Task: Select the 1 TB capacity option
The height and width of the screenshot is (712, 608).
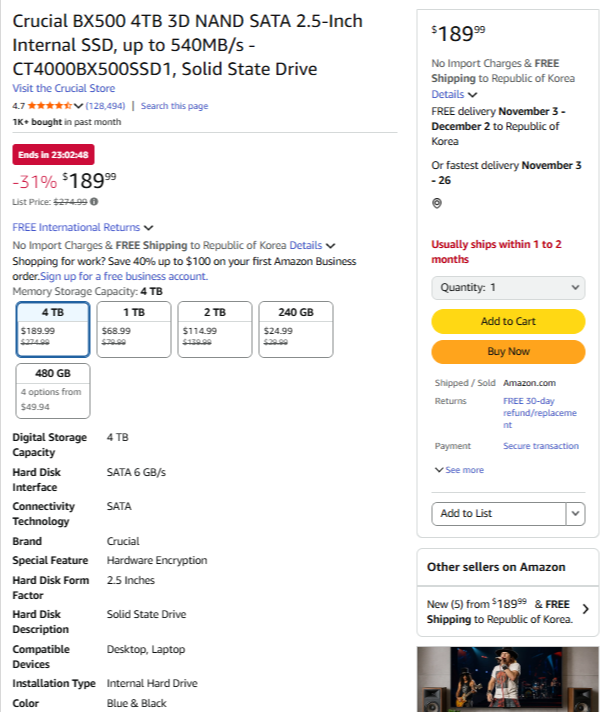Action: tap(134, 328)
